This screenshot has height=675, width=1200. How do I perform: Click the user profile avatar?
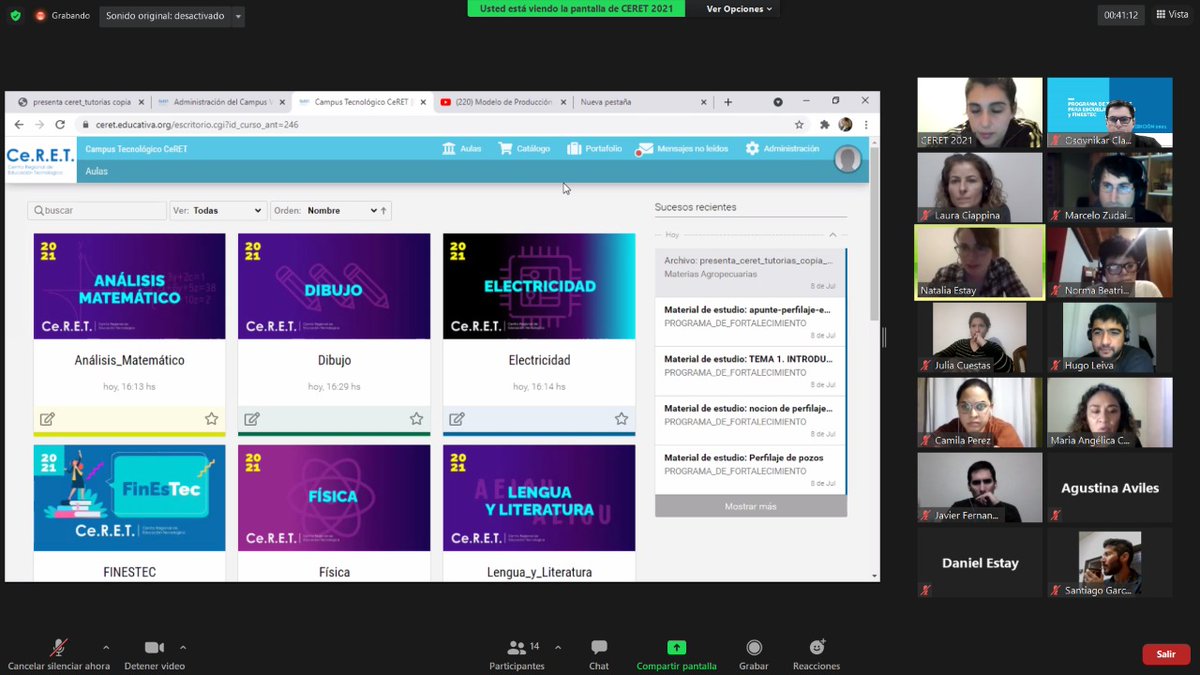848,159
